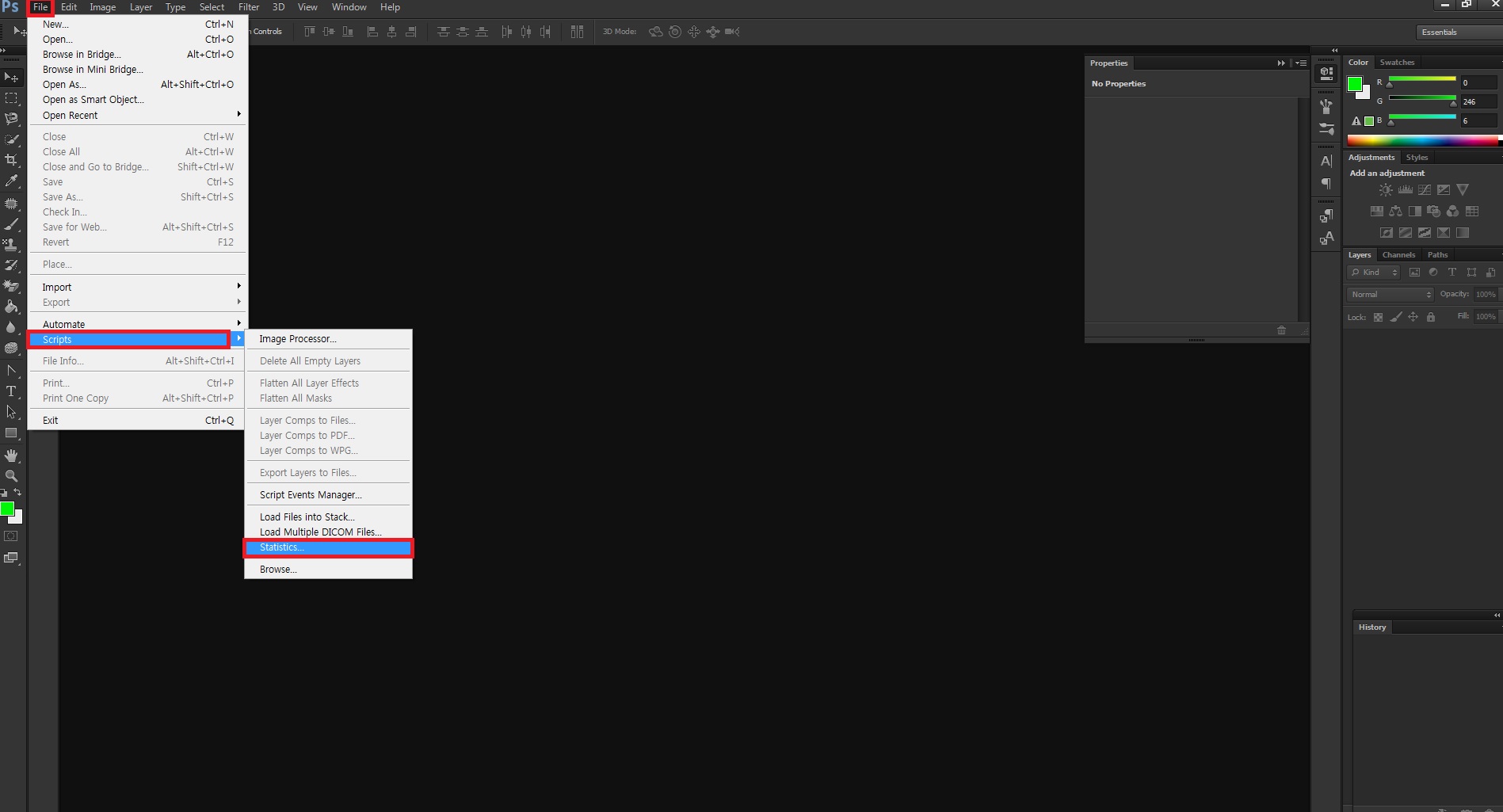
Task: Select the Clone Stamp tool
Action: 11,245
